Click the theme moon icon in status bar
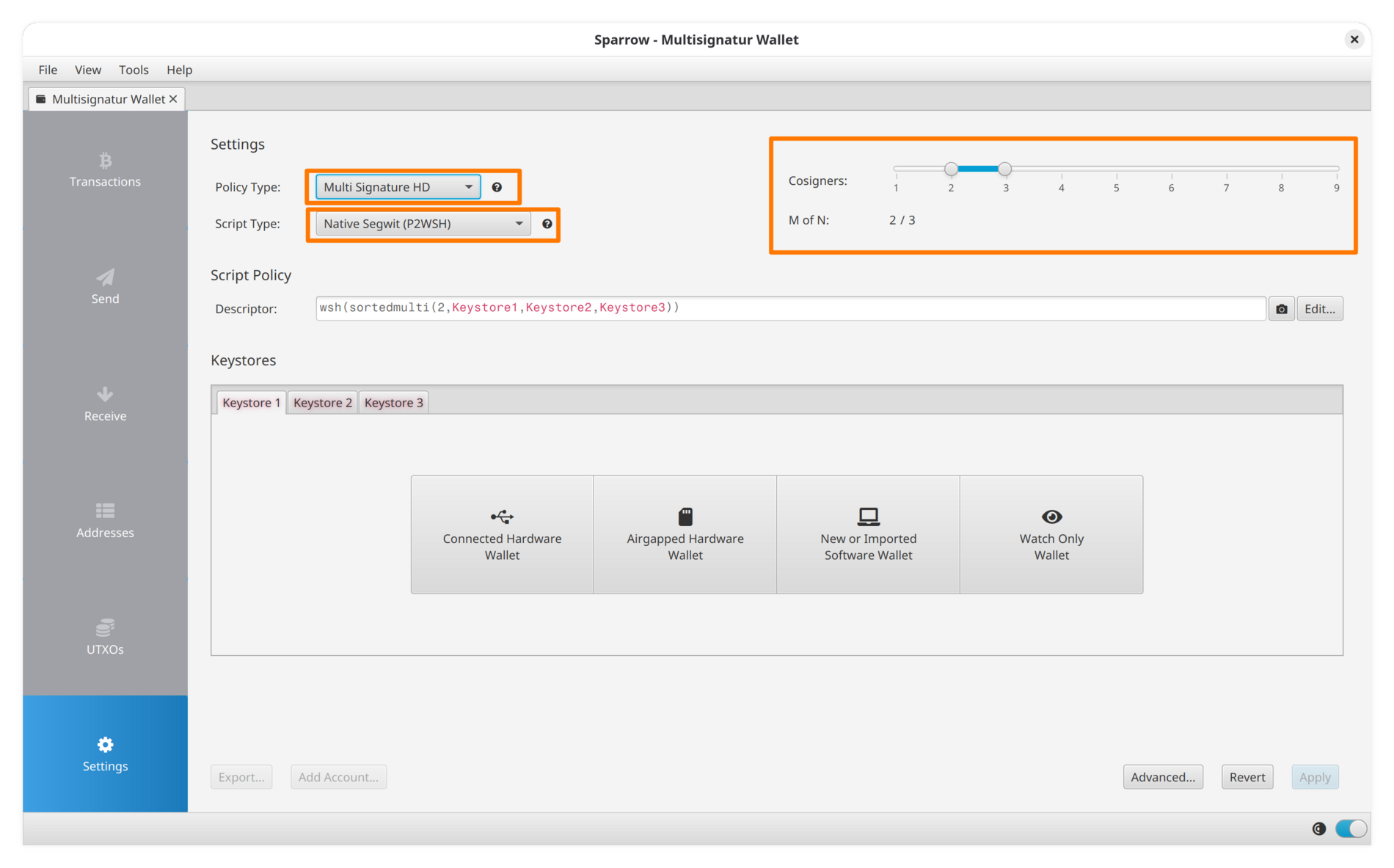1394x868 pixels. pos(1319,829)
